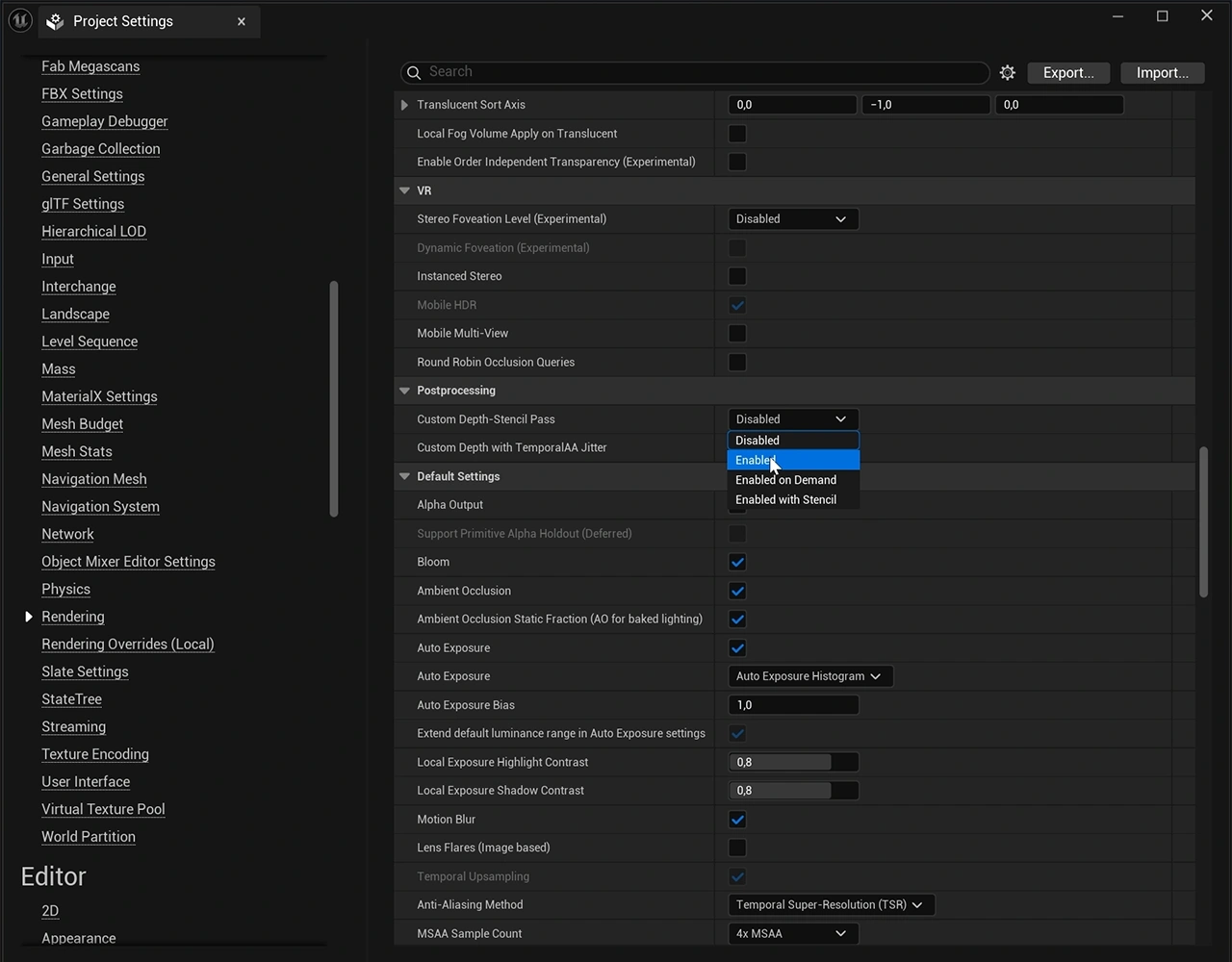Toggle Local Fog Volume Apply on Translucent

(737, 134)
